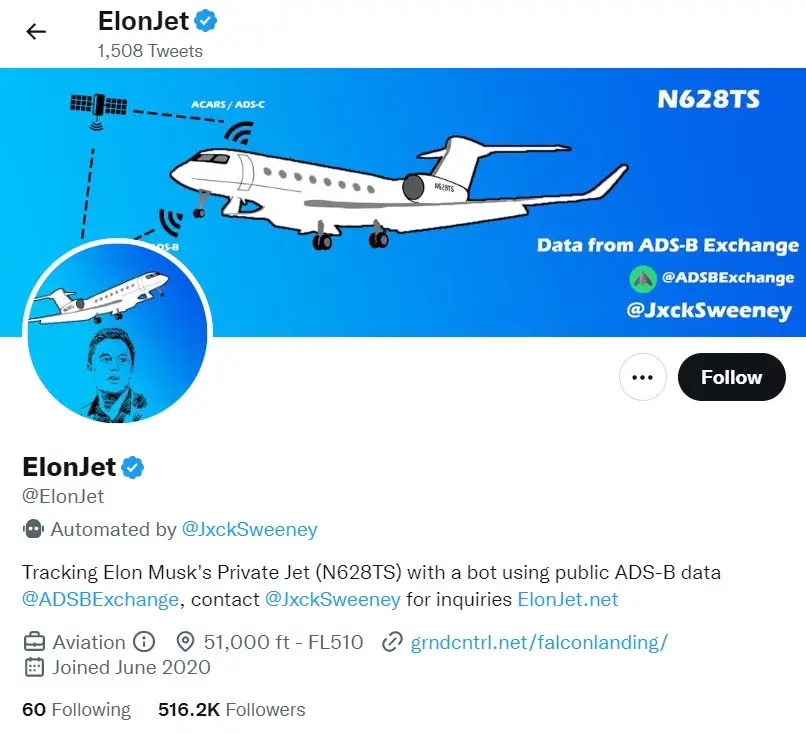Open the more options ellipsis menu
Viewport: 806px width, 733px height.
click(643, 377)
